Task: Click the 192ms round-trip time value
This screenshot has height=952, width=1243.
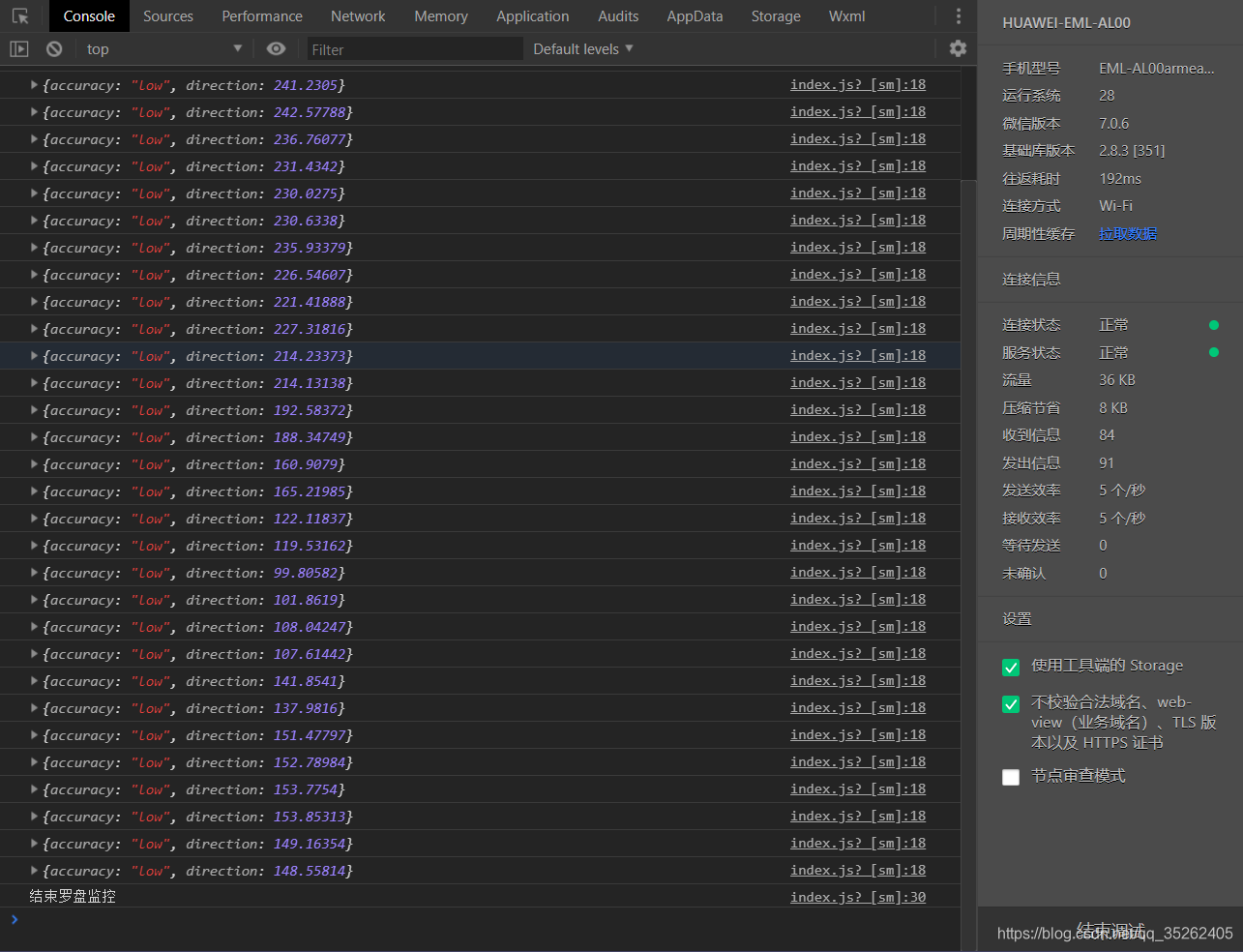Action: 1120,178
